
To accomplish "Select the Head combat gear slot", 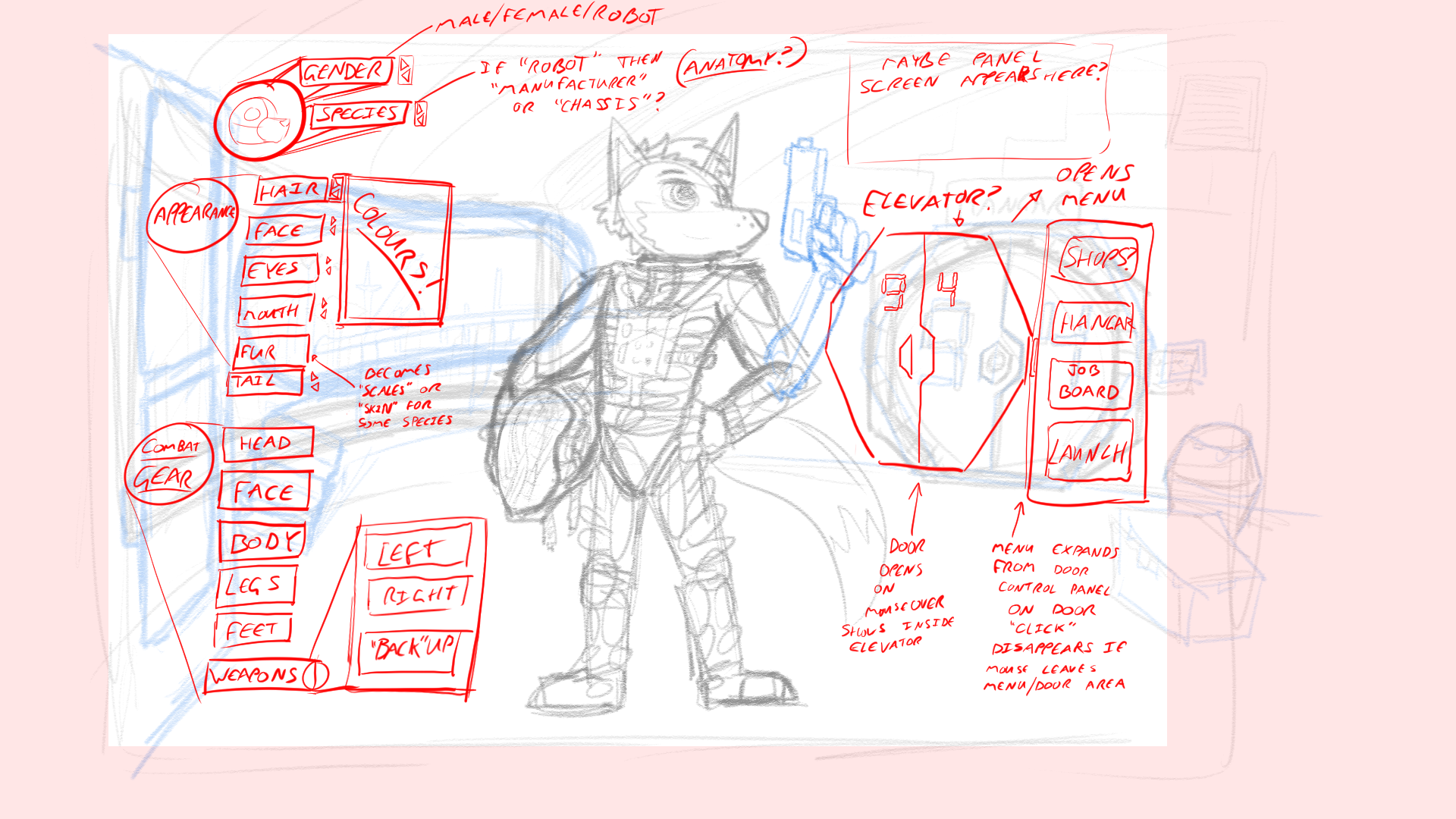I will 267,443.
